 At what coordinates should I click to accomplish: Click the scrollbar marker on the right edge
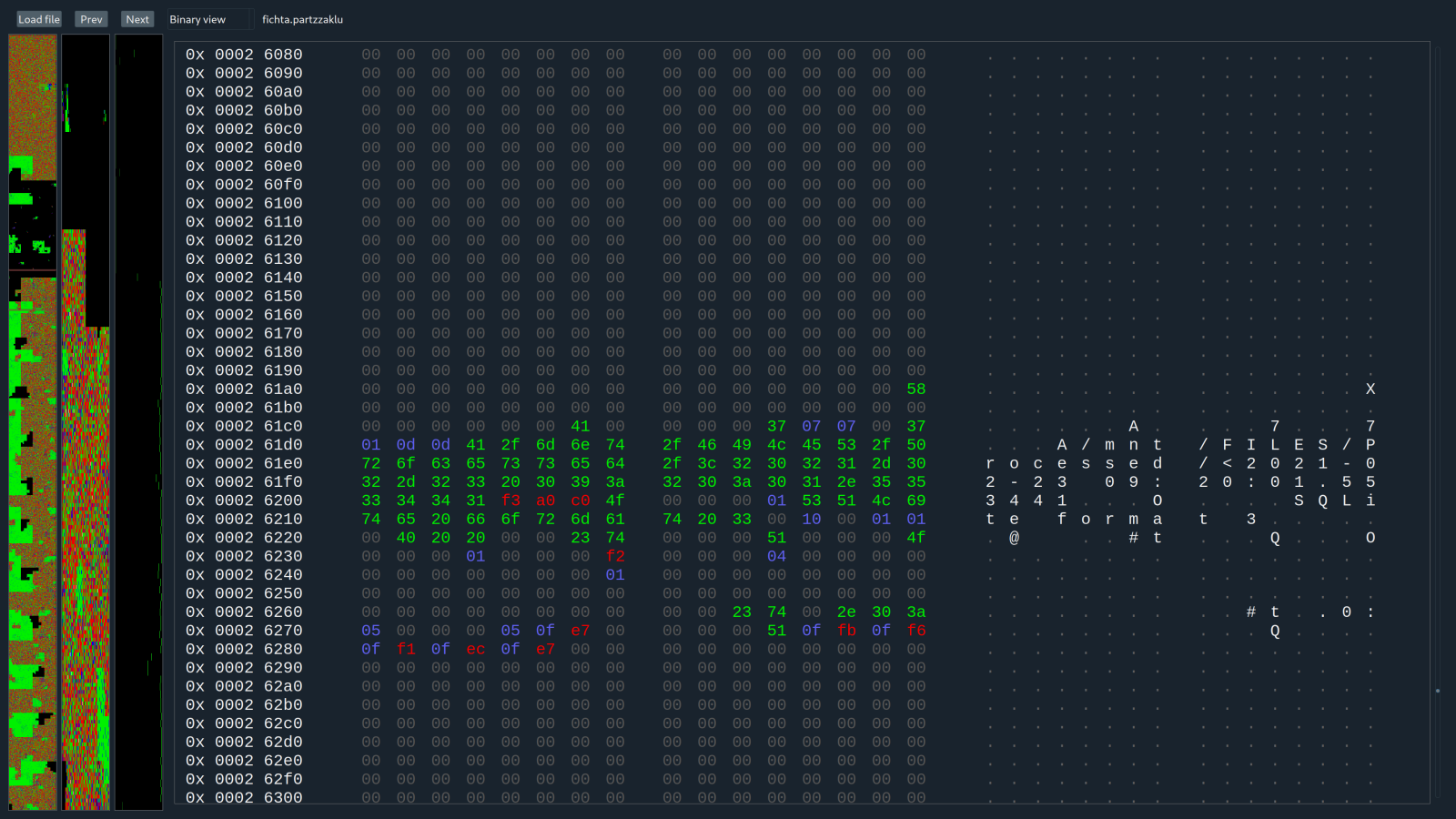click(1438, 691)
